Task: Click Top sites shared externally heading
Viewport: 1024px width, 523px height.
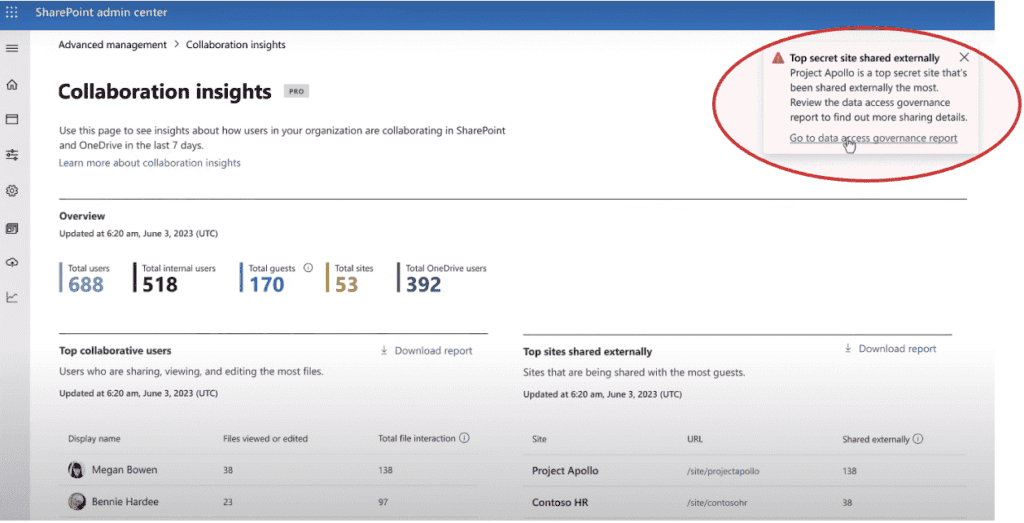Action: (587, 351)
